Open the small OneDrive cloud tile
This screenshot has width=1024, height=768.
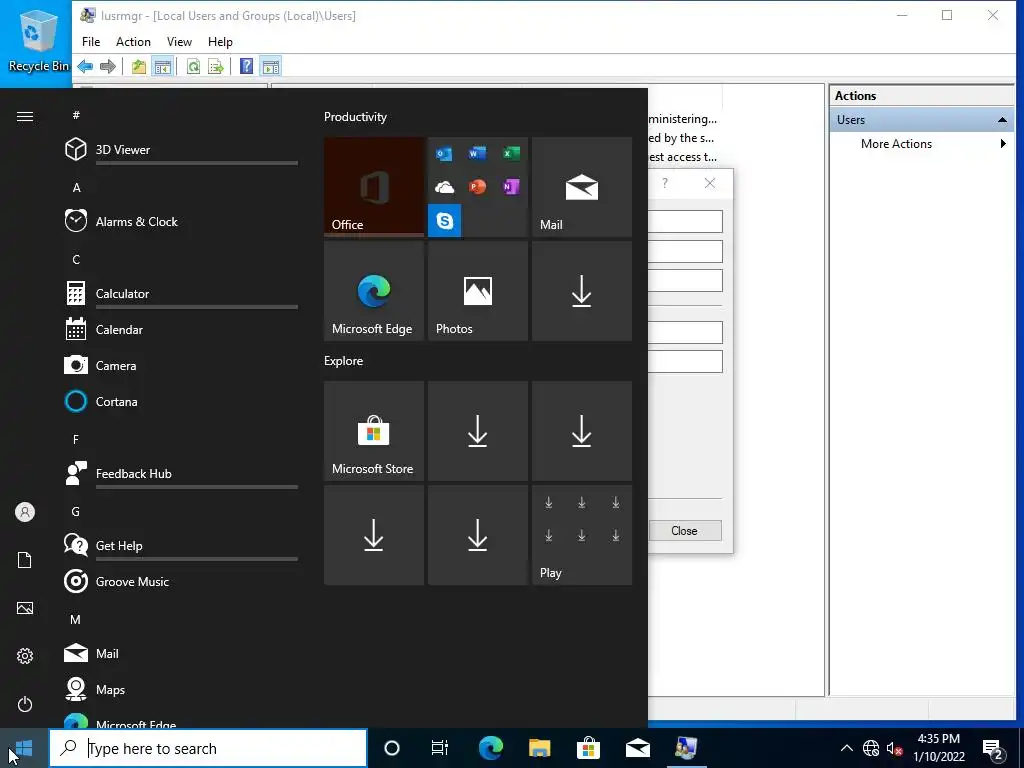click(444, 187)
